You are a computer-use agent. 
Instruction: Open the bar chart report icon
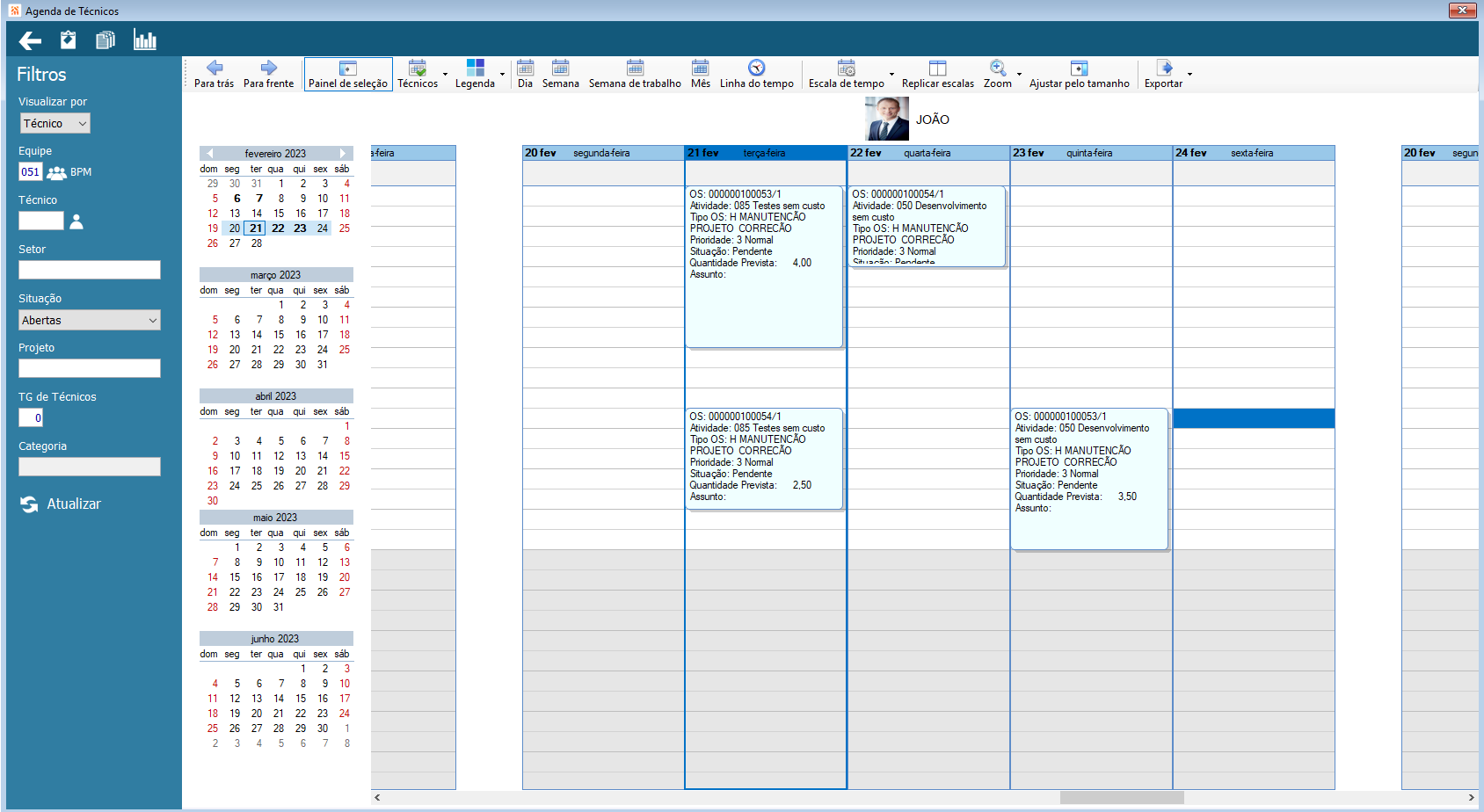pos(144,40)
